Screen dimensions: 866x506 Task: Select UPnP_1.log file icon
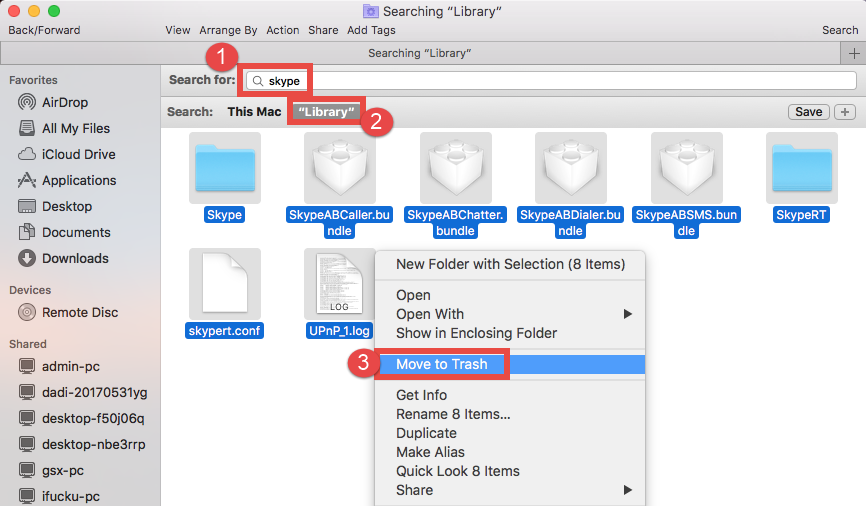coord(340,283)
